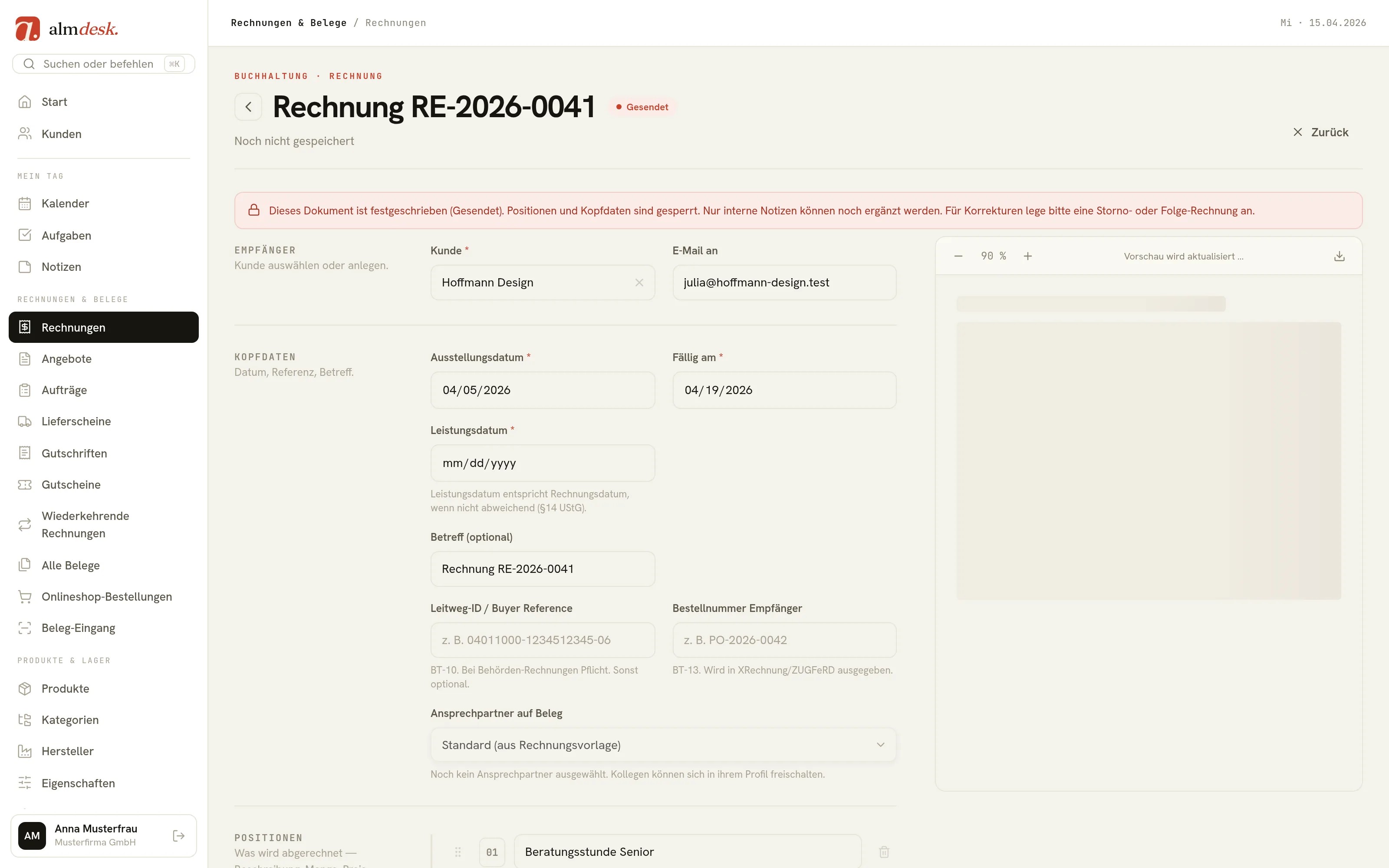The width and height of the screenshot is (1389, 868).
Task: Click 'Vorschau wird aktualisiert …' status text
Action: coord(1184,256)
